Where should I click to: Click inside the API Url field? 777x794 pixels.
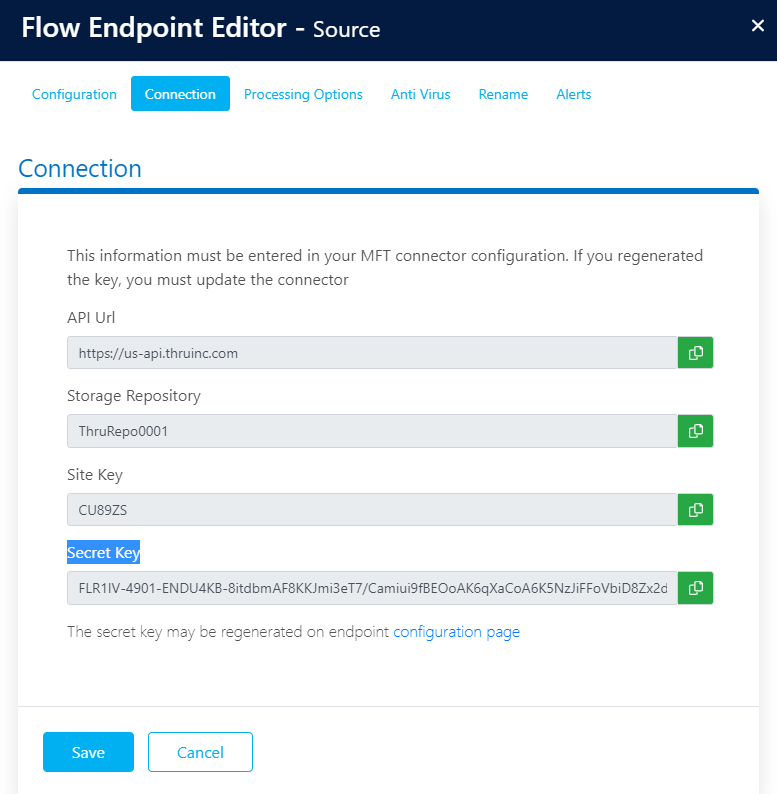(372, 353)
